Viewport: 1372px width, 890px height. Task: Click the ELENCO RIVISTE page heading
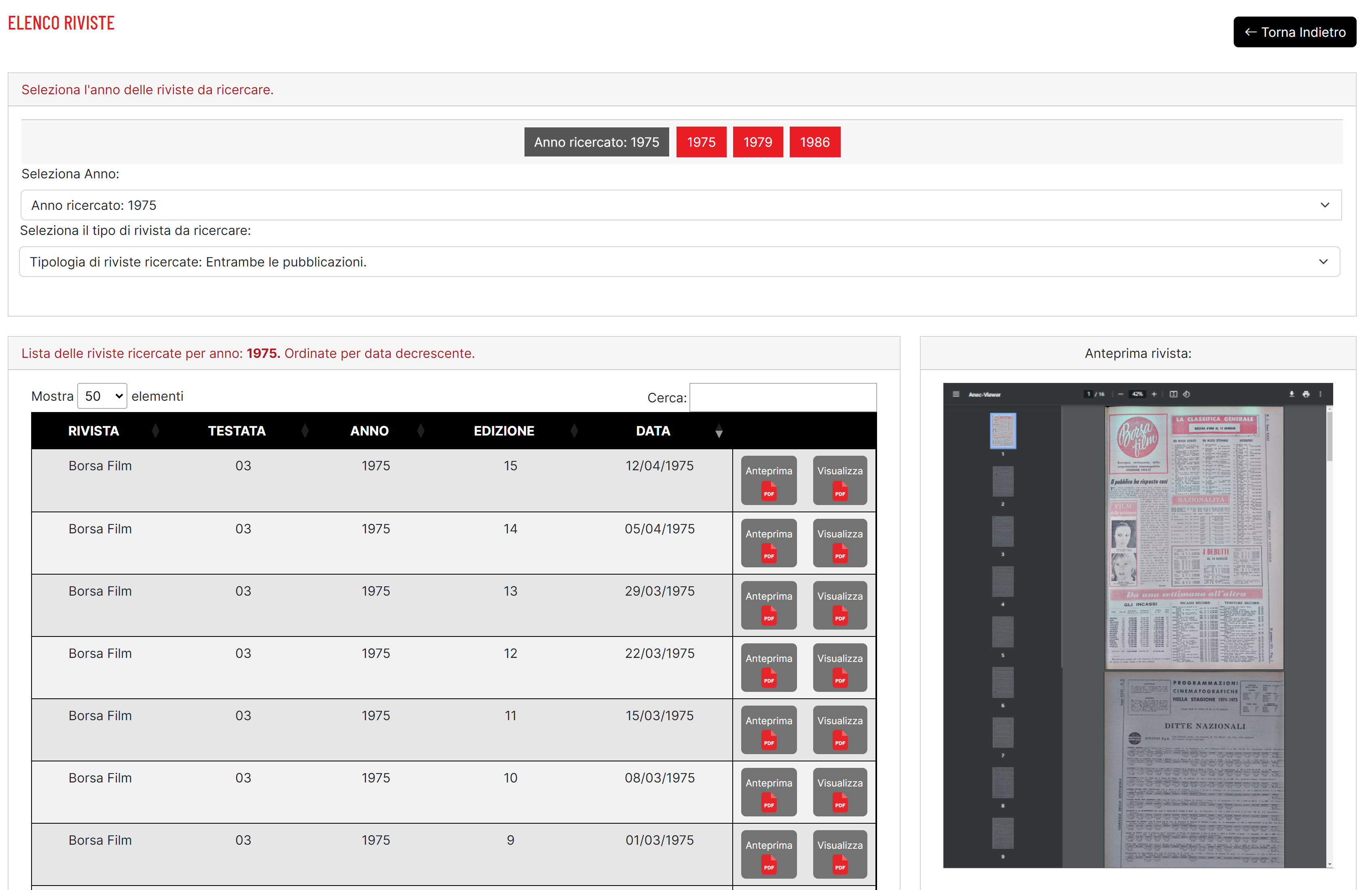[x=61, y=23]
